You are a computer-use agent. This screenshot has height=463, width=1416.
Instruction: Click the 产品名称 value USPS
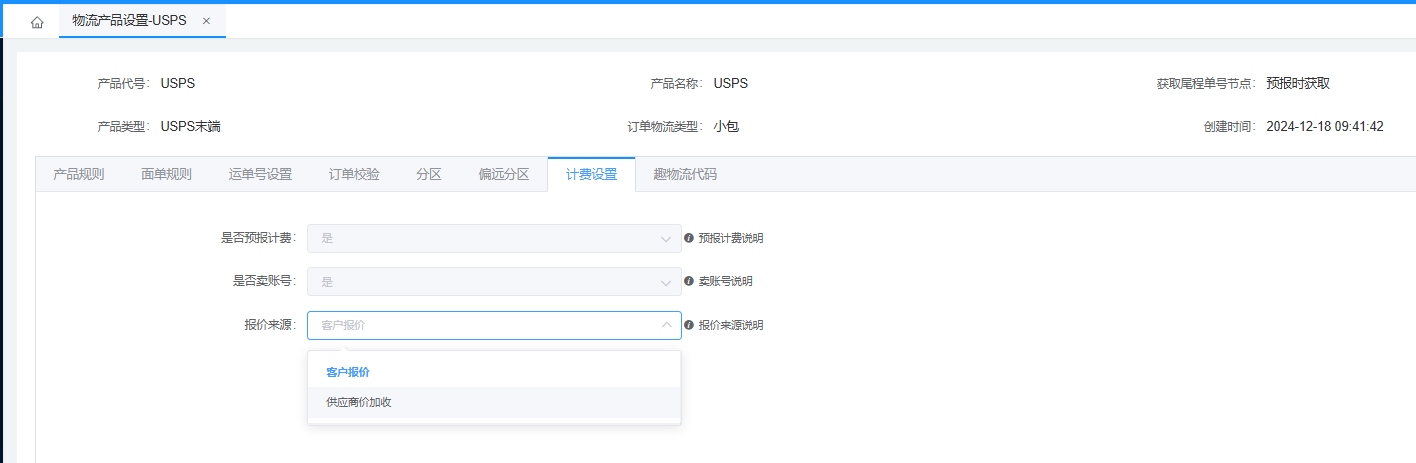pyautogui.click(x=731, y=84)
